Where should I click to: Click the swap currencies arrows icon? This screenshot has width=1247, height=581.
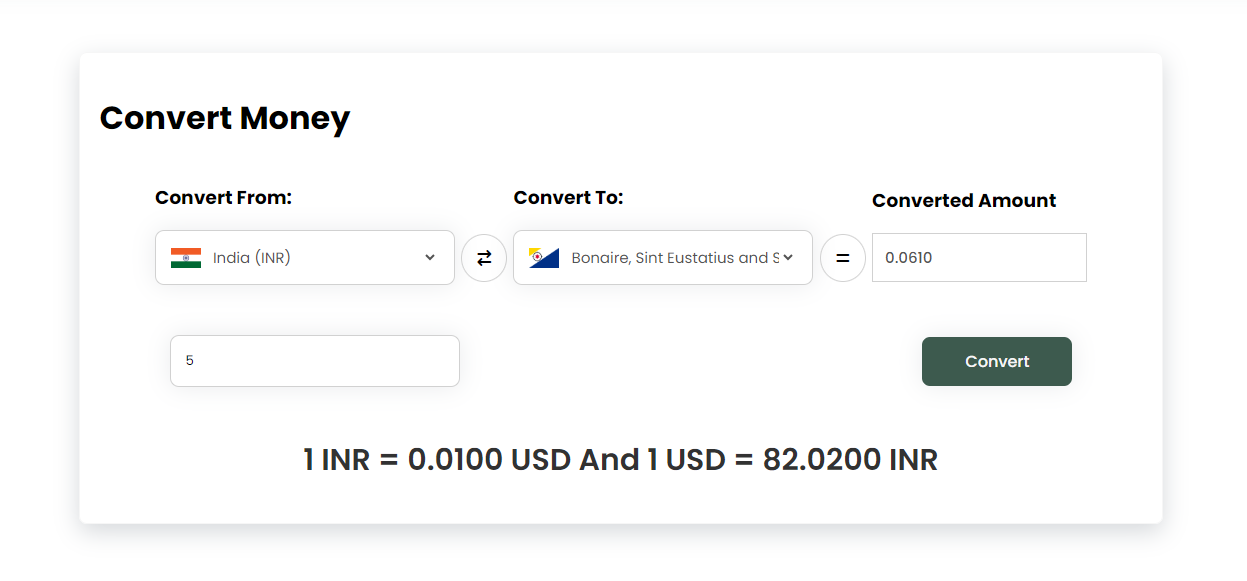(x=484, y=258)
